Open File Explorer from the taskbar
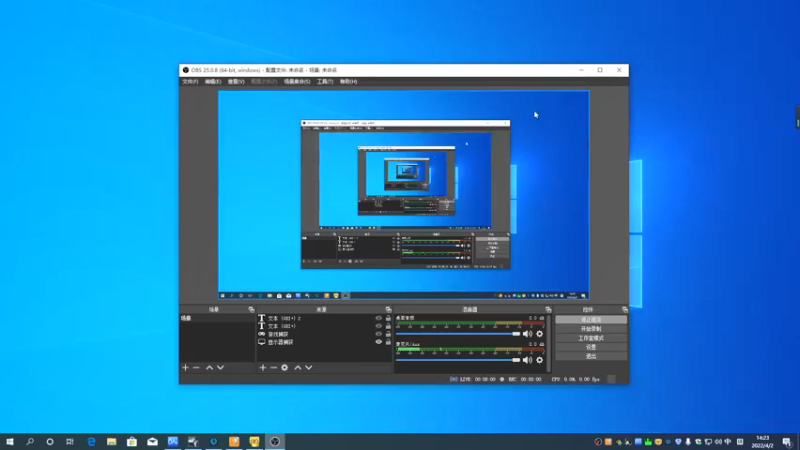800x450 pixels. pos(112,441)
